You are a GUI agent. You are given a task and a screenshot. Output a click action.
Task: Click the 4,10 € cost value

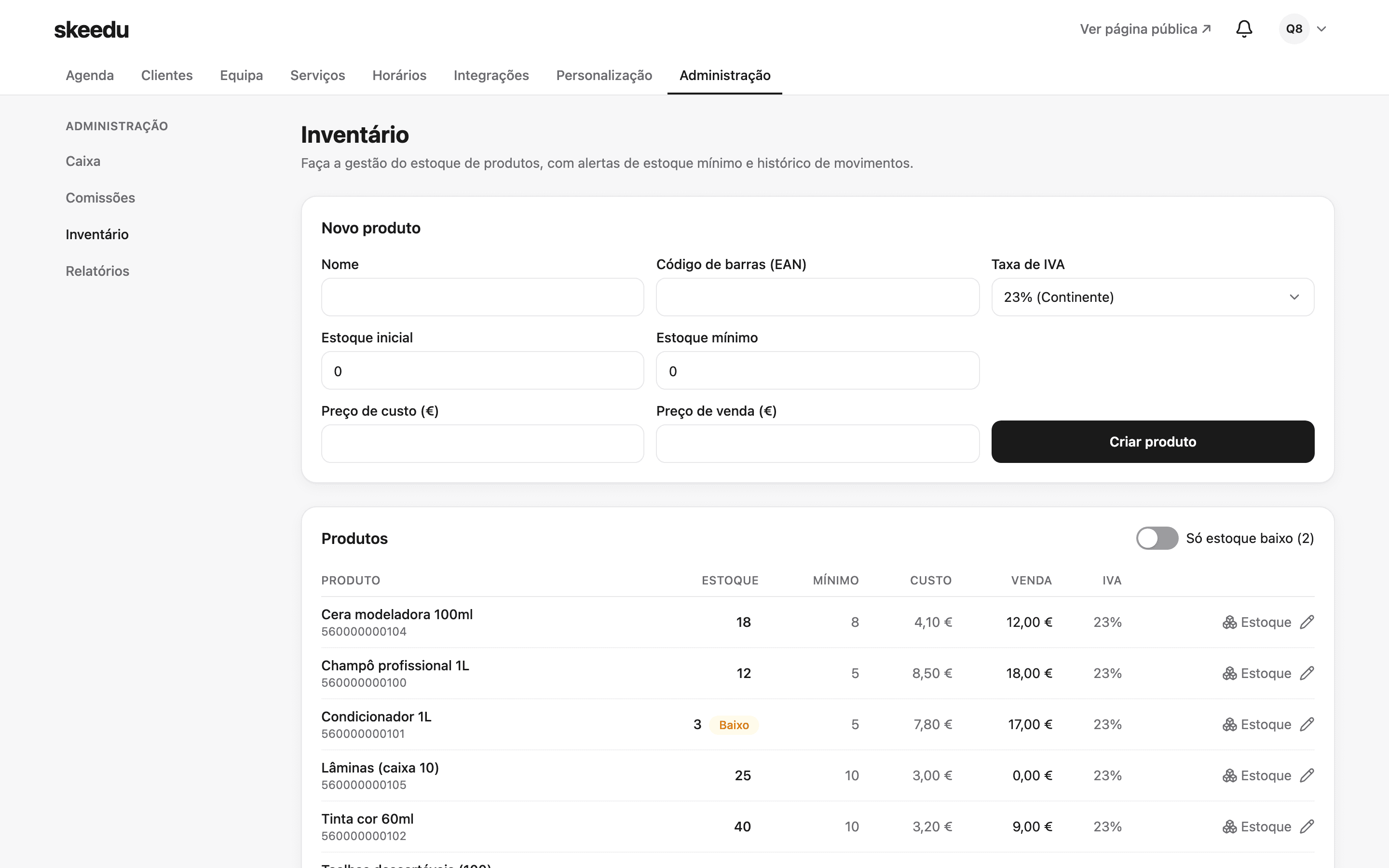point(933,623)
